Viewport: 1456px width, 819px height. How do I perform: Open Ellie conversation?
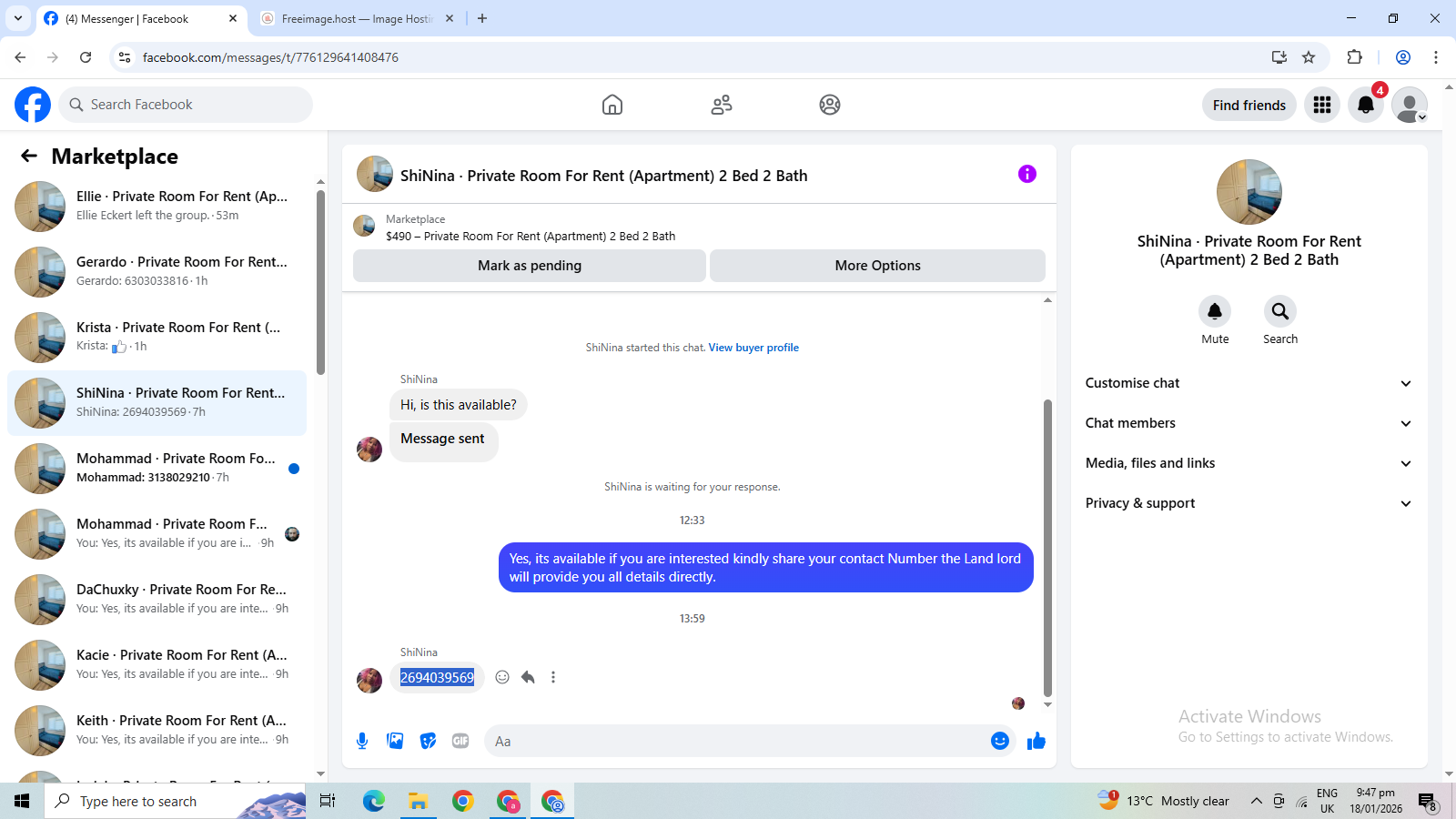pos(157,207)
